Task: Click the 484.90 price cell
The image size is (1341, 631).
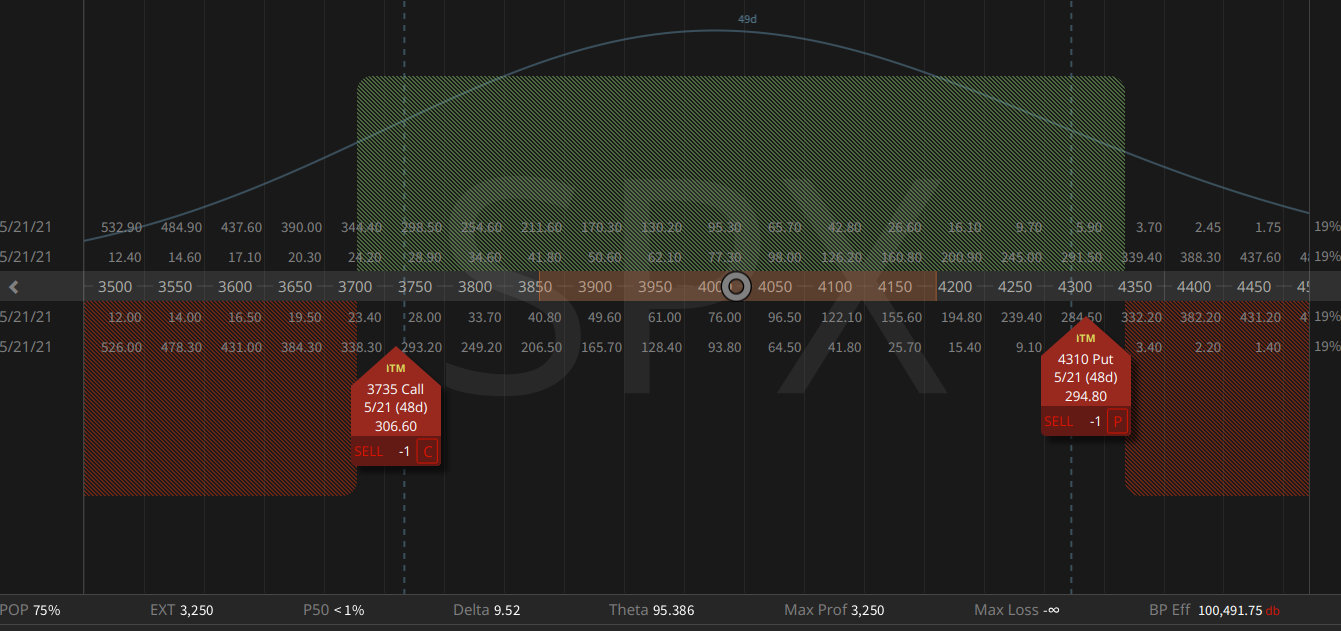Action: pyautogui.click(x=181, y=228)
